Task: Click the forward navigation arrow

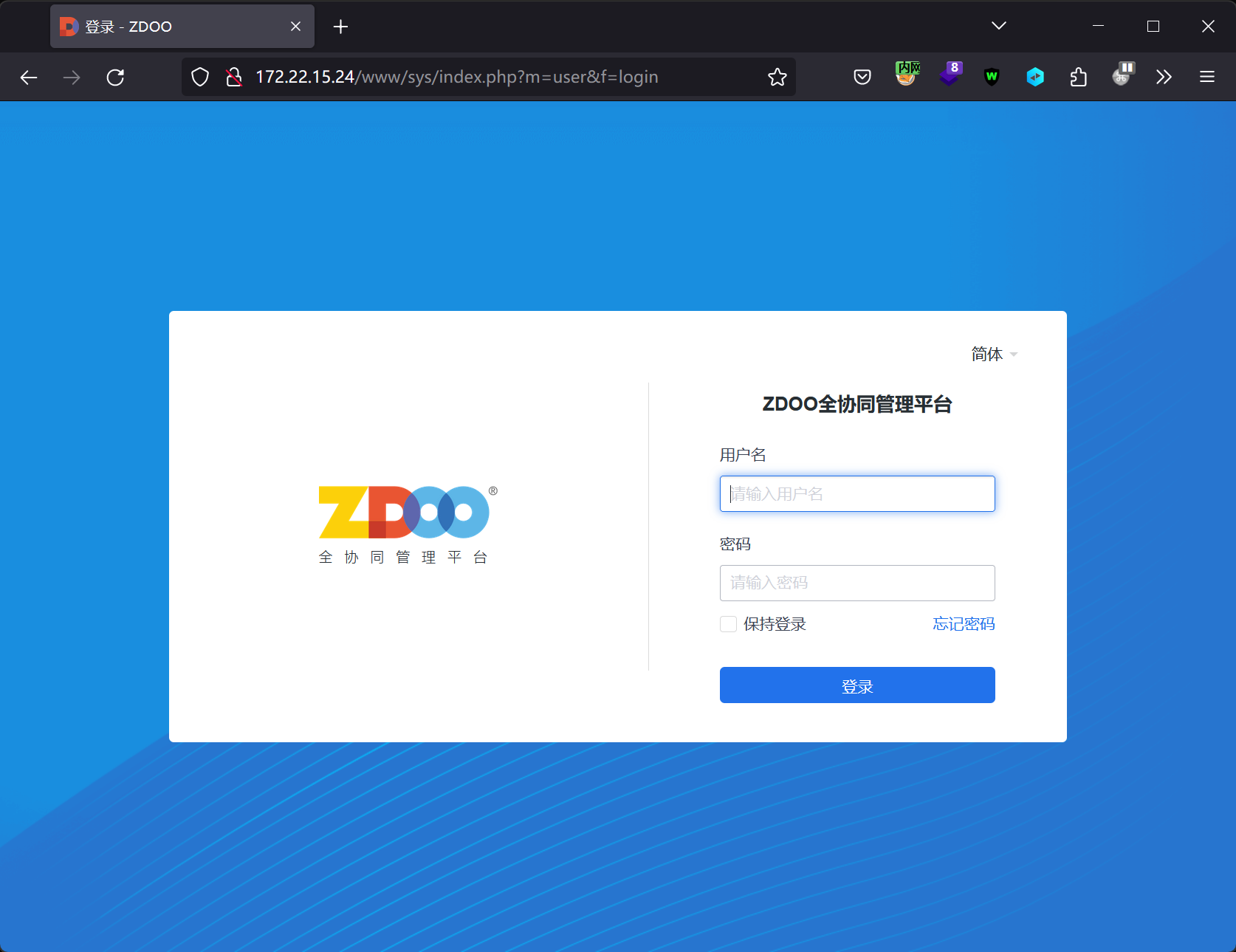Action: point(72,77)
